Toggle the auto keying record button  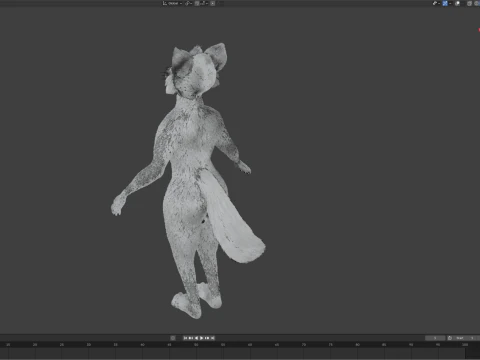[x=173, y=338]
